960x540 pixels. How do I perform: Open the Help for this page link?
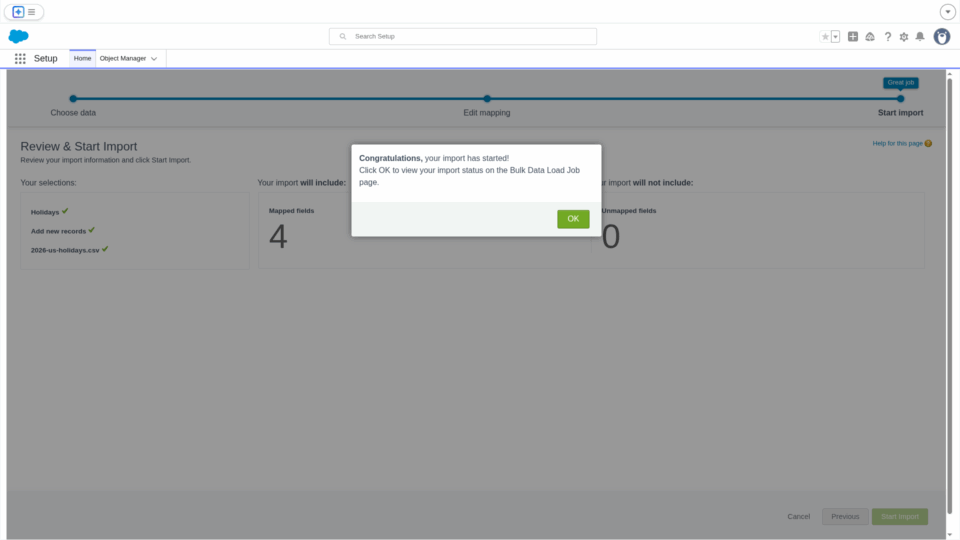tap(897, 144)
